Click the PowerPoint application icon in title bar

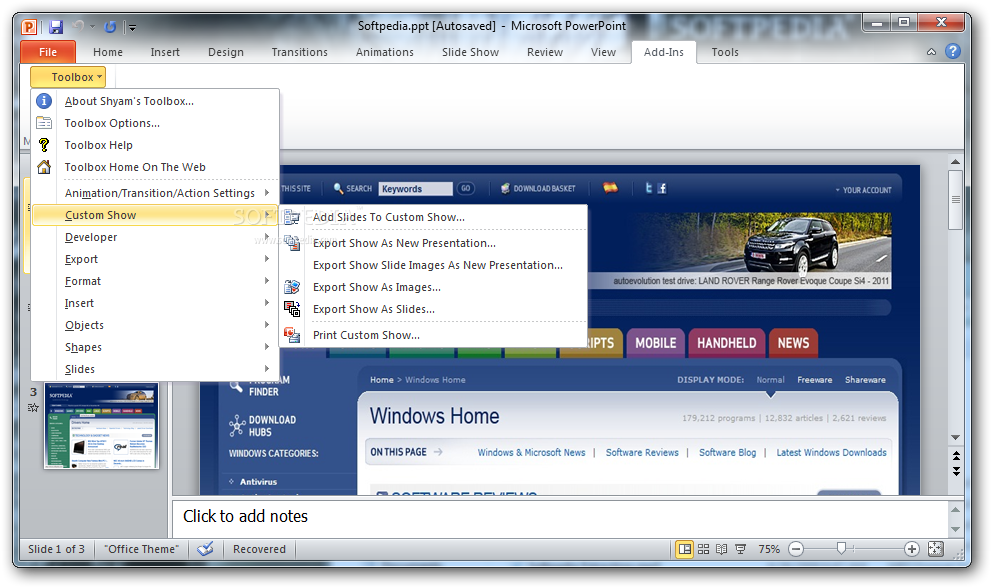pos(29,27)
